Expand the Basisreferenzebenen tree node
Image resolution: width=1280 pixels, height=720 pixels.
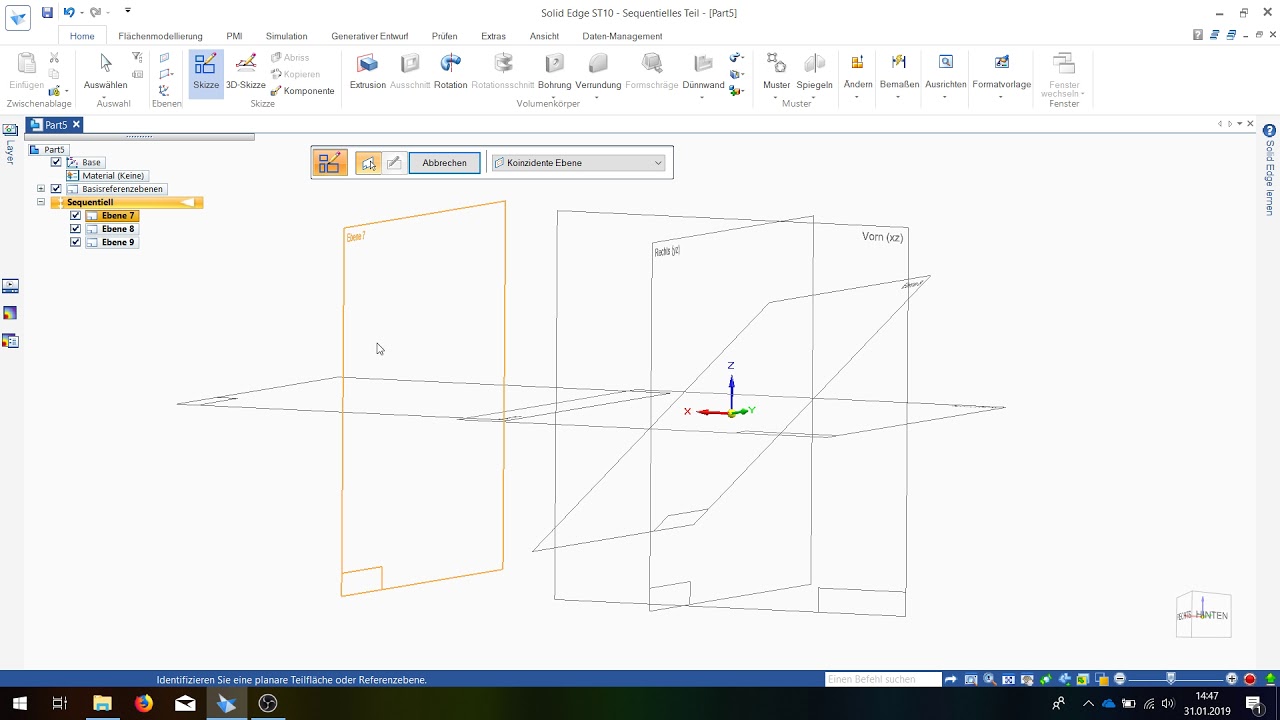(41, 189)
